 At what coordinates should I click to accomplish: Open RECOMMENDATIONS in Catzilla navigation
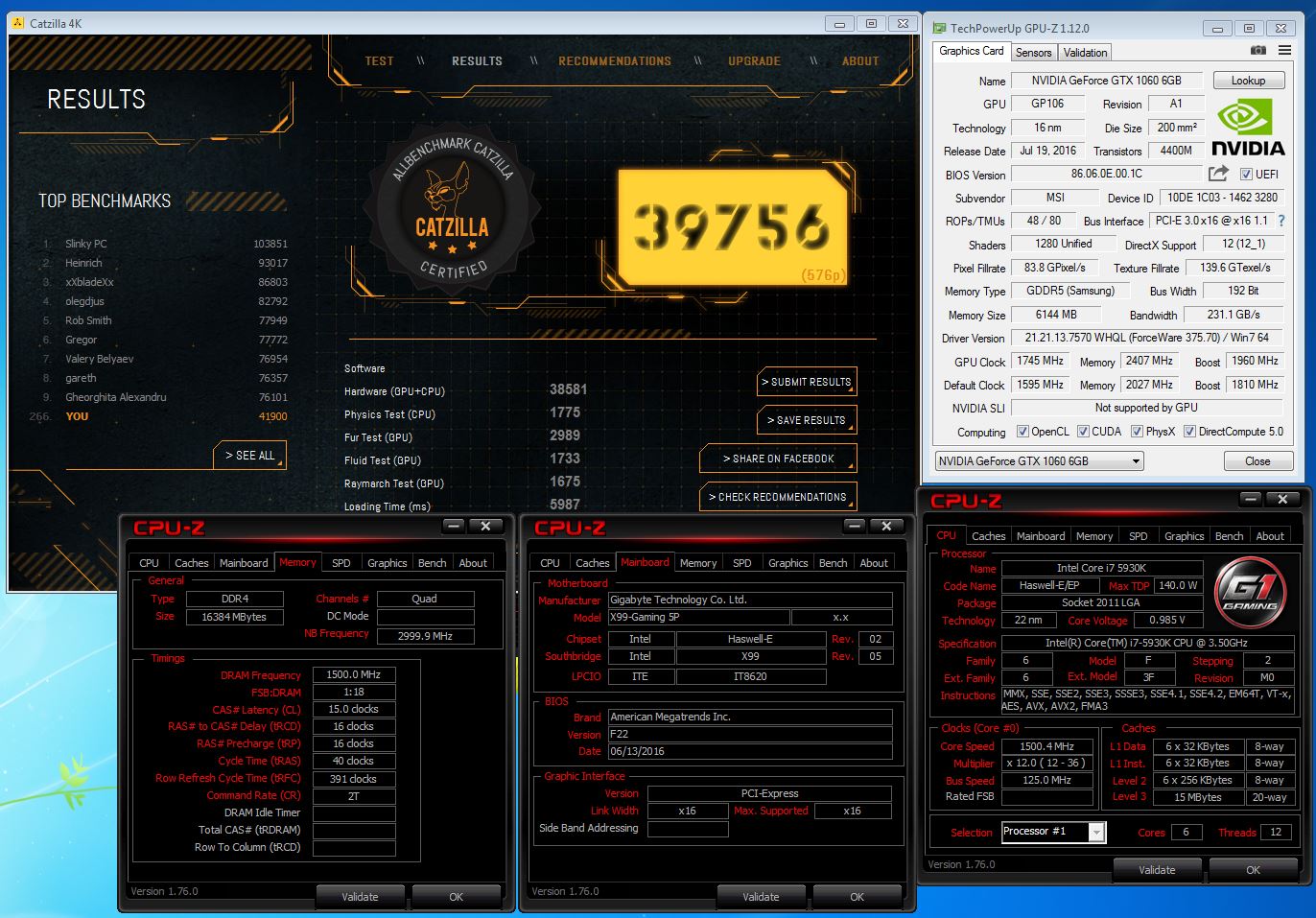(615, 60)
